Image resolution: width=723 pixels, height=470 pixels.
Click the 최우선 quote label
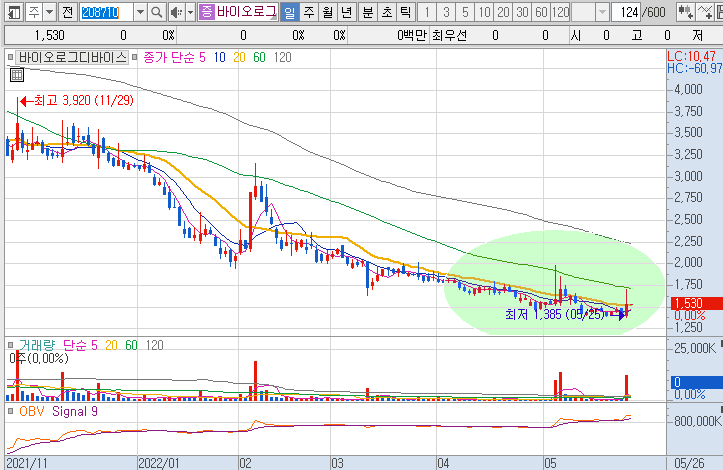(x=449, y=36)
